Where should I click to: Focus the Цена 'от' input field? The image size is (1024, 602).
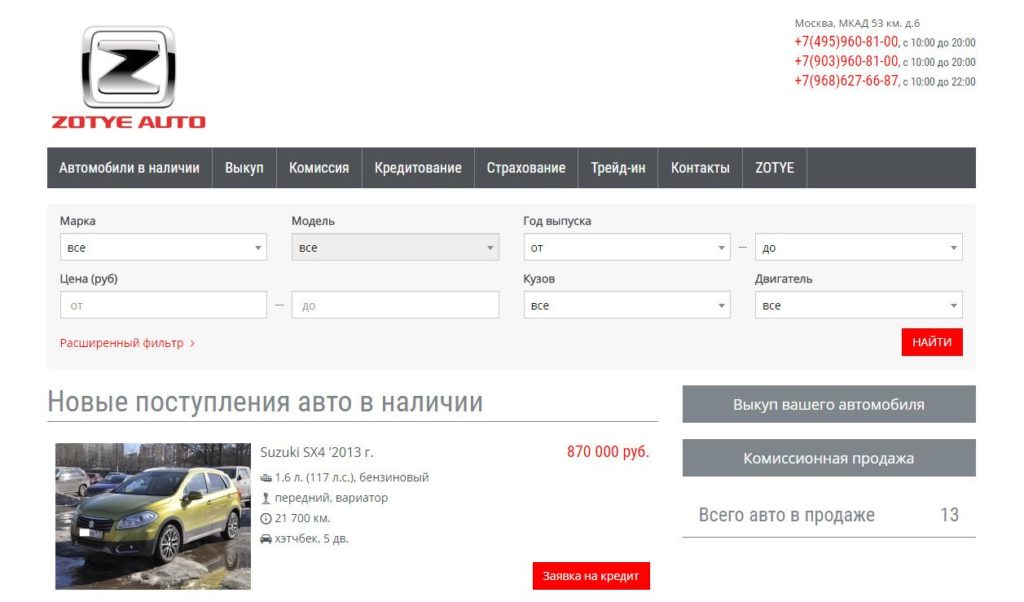(163, 305)
